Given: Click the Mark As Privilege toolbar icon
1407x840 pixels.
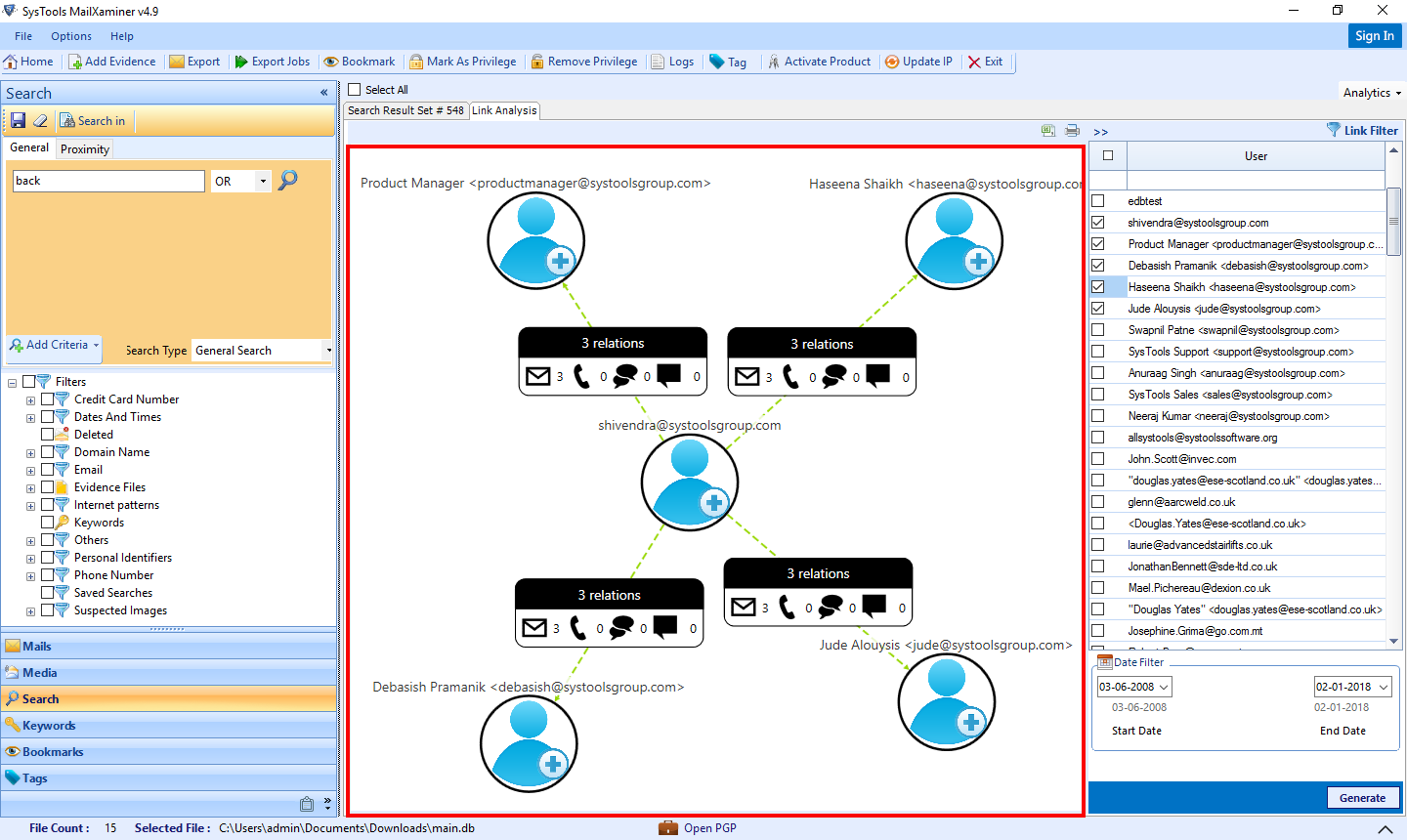Looking at the screenshot, I should (x=463, y=61).
